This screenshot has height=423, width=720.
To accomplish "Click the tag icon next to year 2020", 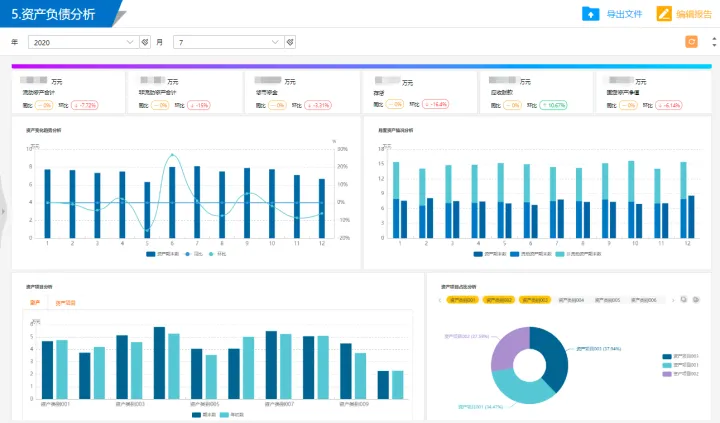I will point(145,42).
